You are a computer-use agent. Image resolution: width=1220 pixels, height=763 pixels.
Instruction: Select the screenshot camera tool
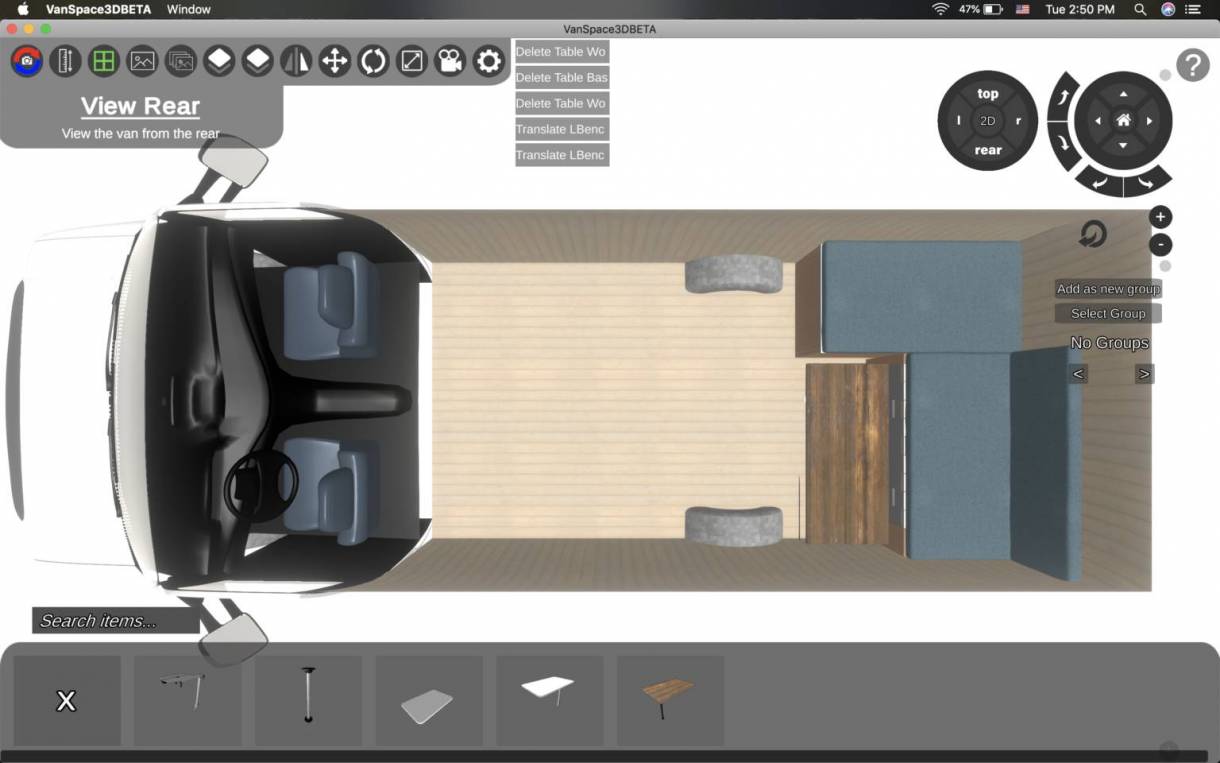26,60
